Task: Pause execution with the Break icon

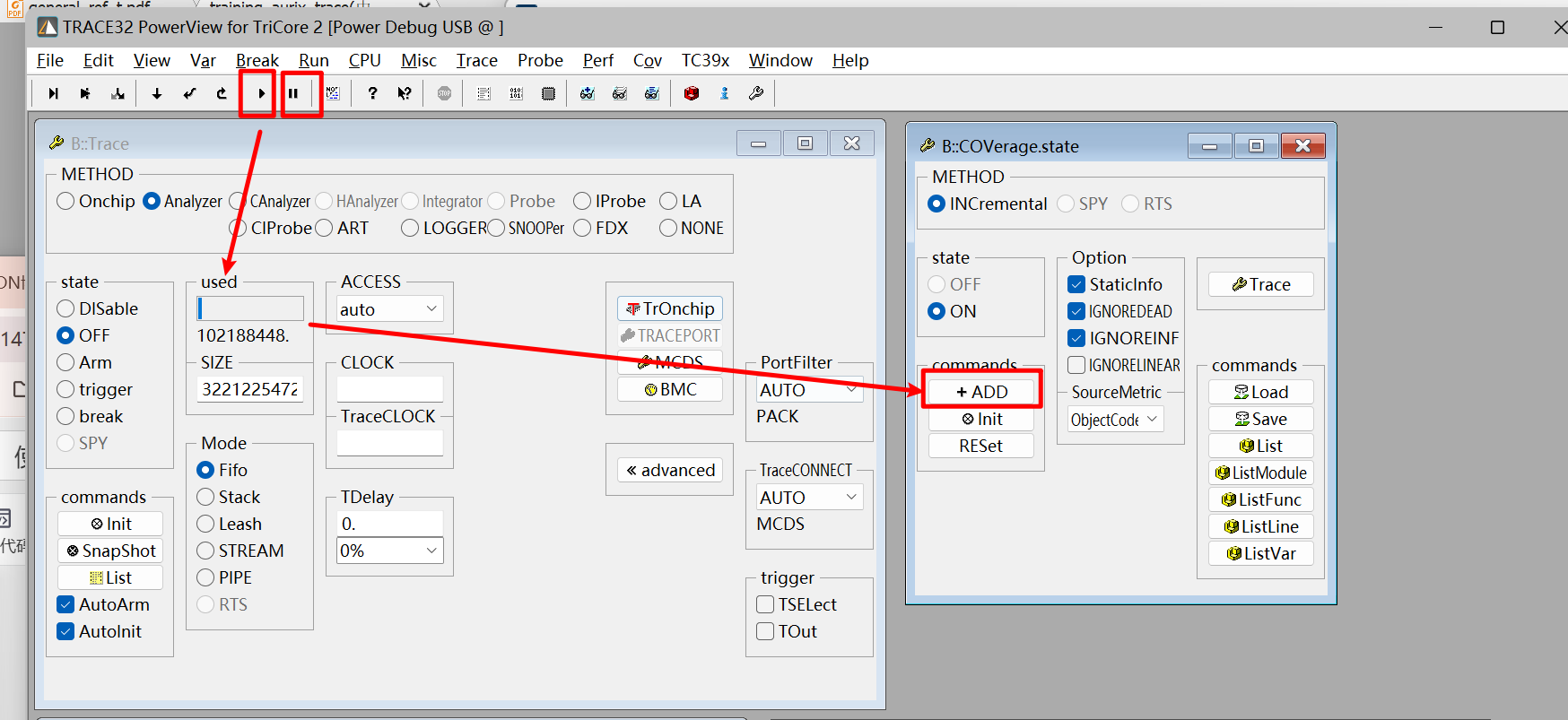Action: [293, 93]
